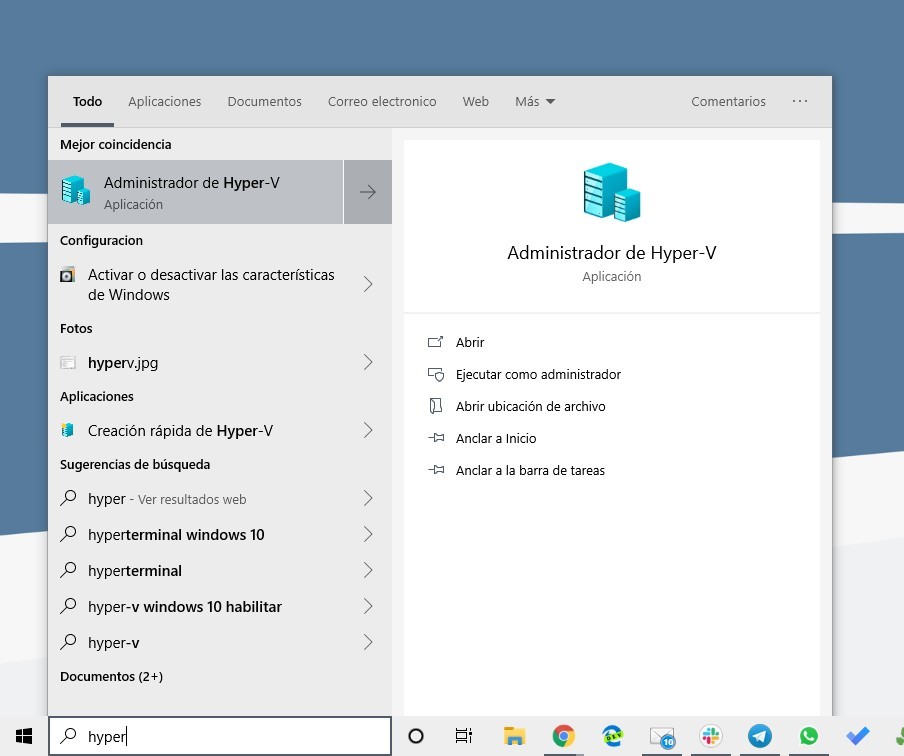Select the hyper-v search suggestion
This screenshot has height=756, width=904.
(220, 642)
